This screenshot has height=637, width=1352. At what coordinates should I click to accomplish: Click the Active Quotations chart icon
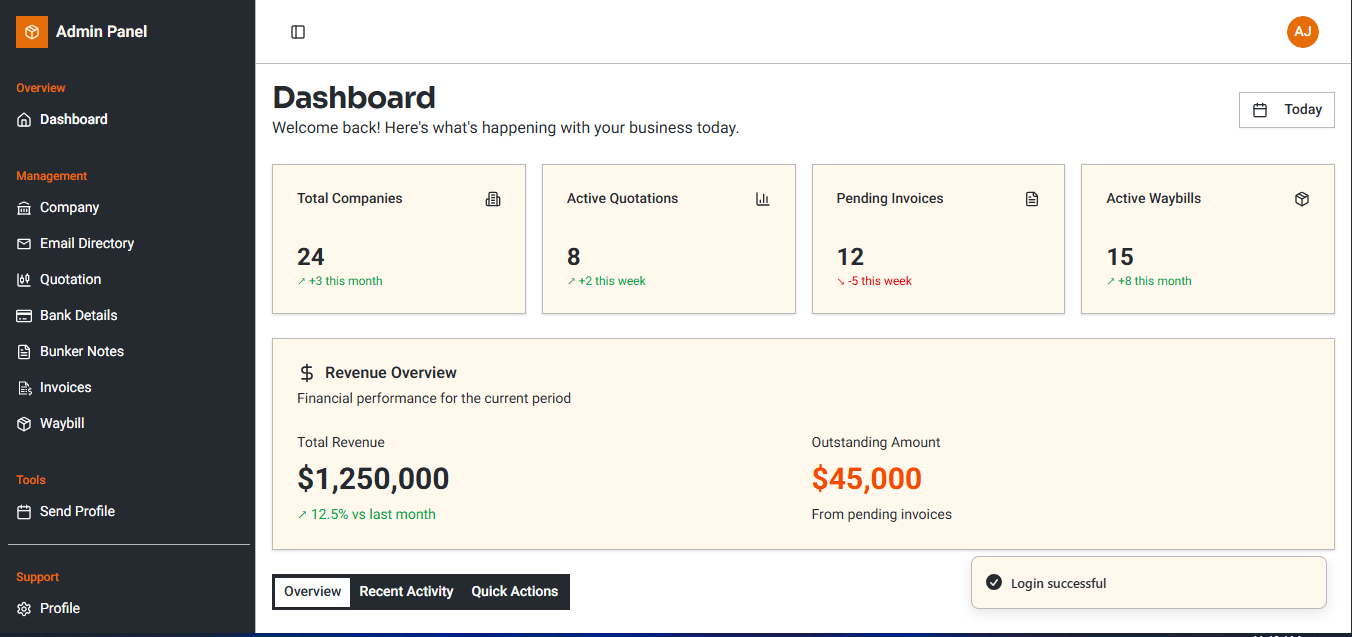point(762,199)
